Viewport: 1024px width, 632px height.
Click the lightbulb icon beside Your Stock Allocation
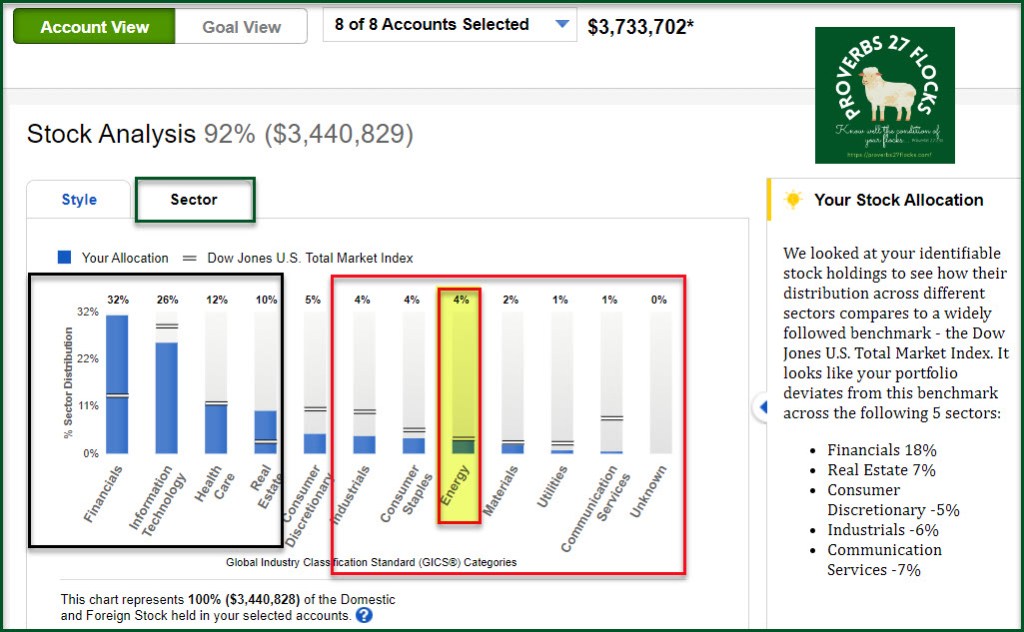coord(793,200)
